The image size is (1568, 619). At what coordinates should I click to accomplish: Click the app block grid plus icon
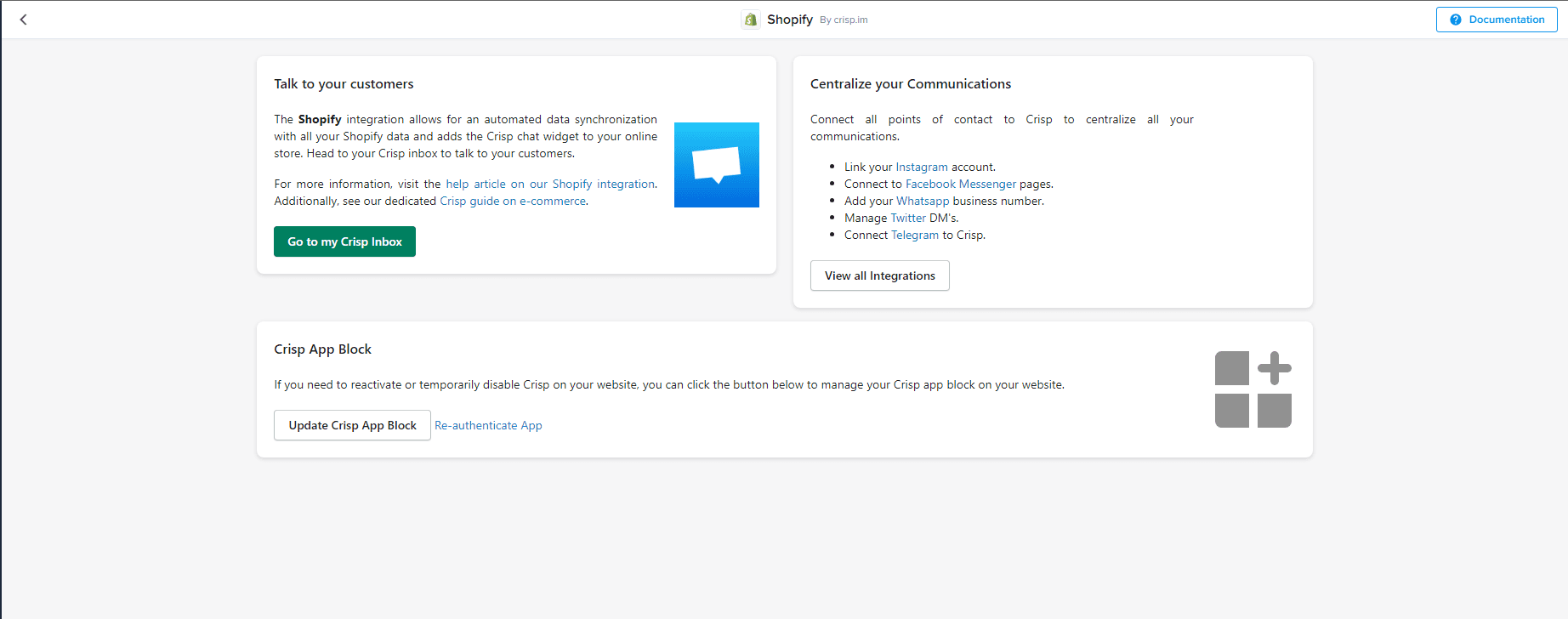[x=1253, y=389]
